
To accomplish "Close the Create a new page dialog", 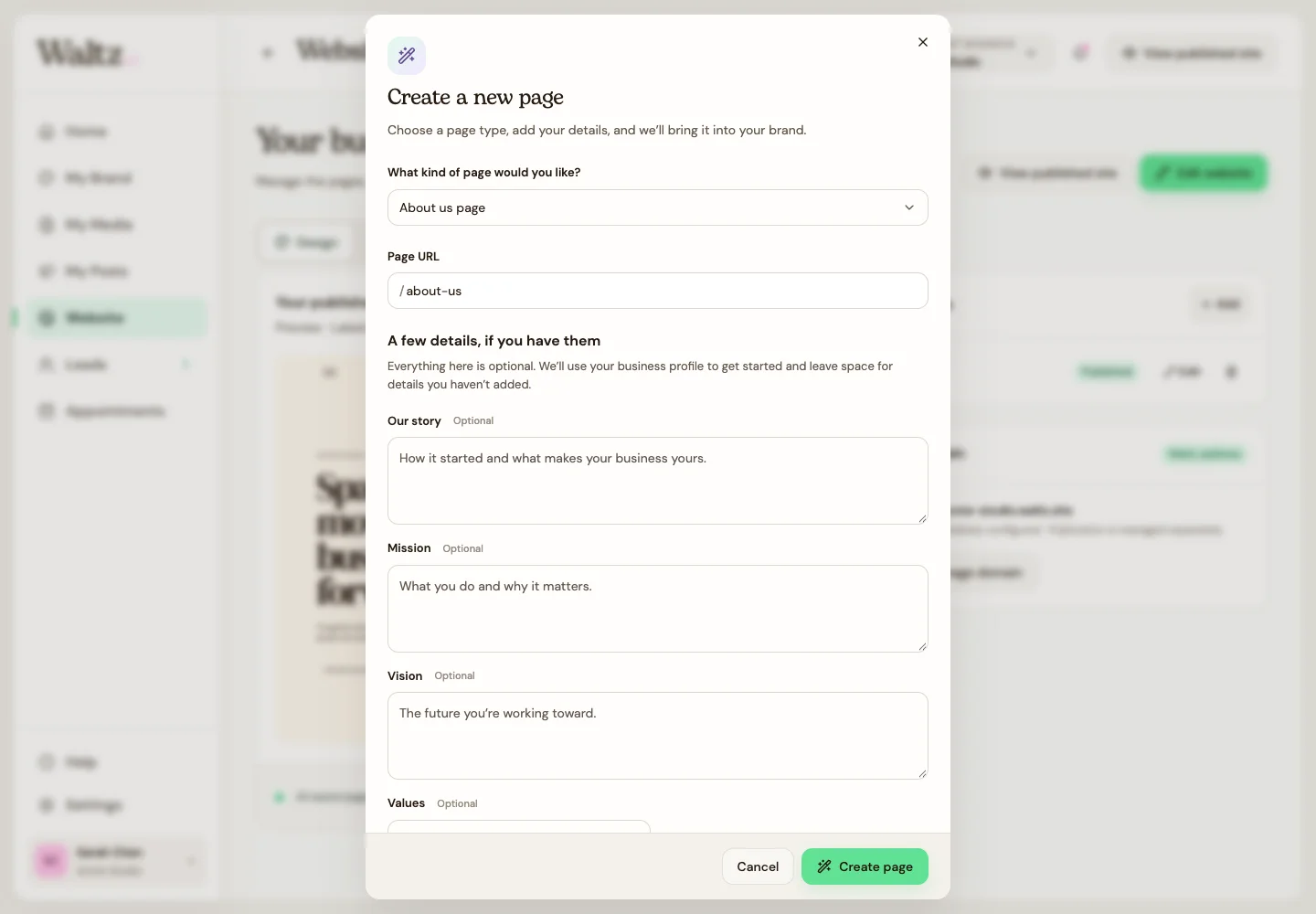I will tap(923, 42).
